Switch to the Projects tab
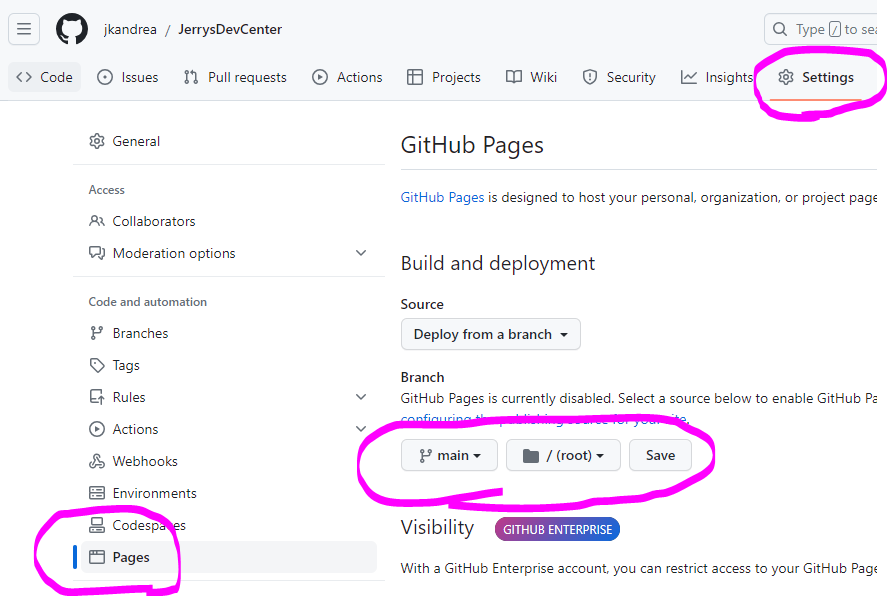The height and width of the screenshot is (596, 887). click(x=444, y=77)
